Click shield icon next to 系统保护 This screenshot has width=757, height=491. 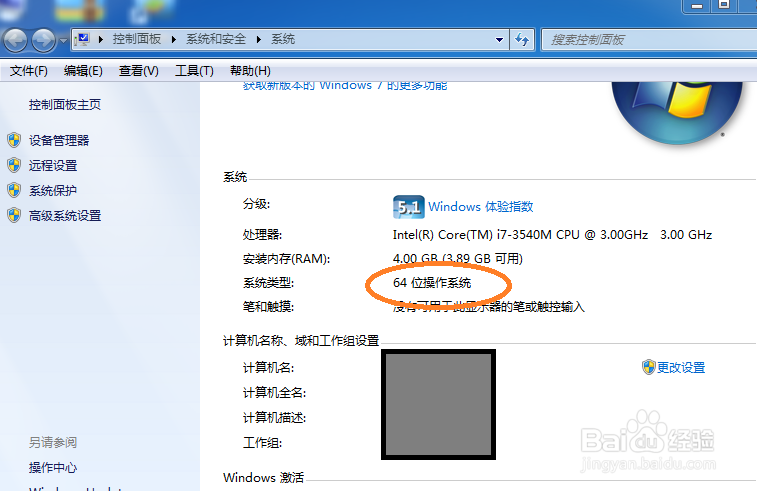click(x=14, y=190)
